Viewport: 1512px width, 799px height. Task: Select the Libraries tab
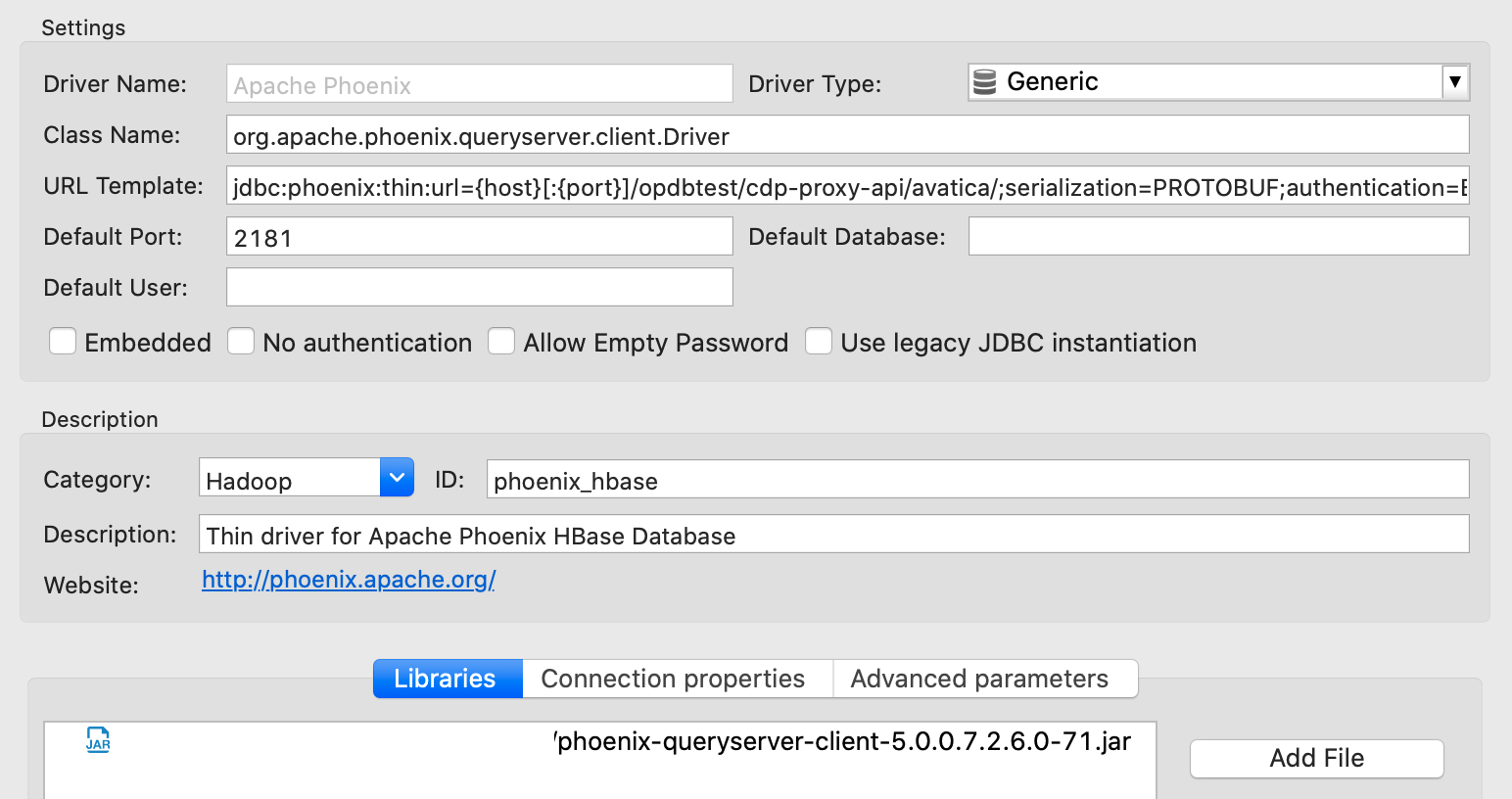[x=447, y=678]
